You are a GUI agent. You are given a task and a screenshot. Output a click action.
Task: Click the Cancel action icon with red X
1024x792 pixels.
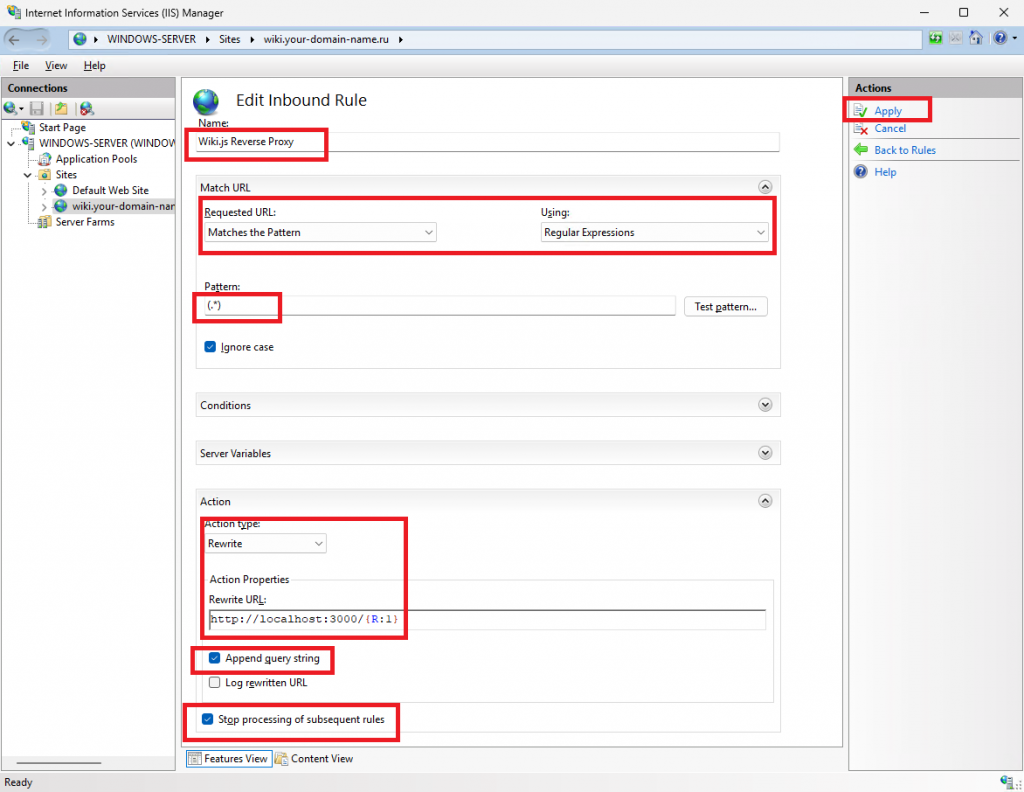click(861, 129)
